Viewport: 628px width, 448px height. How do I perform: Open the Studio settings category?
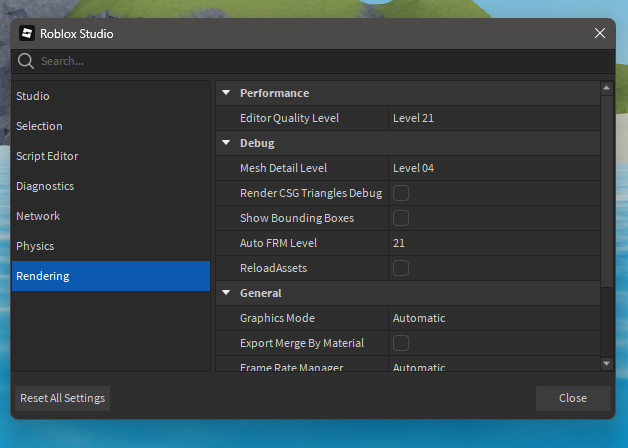(111, 96)
